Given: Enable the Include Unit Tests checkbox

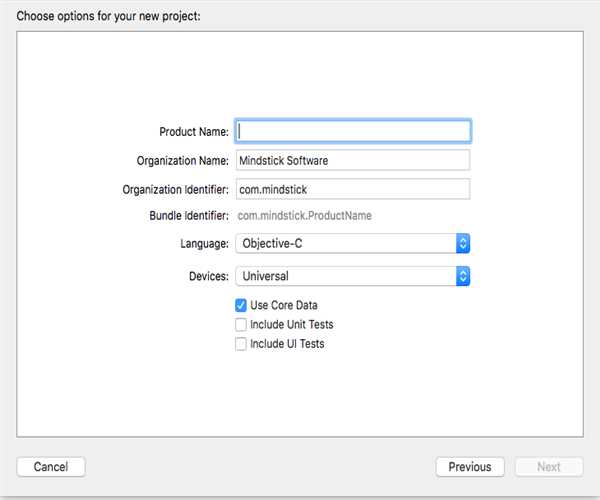Looking at the screenshot, I should click(x=240, y=325).
